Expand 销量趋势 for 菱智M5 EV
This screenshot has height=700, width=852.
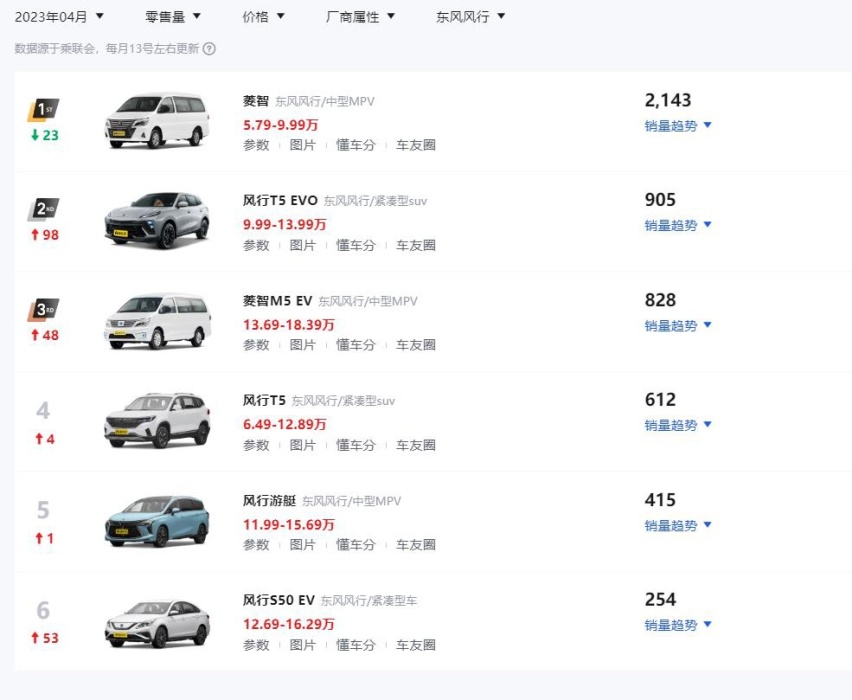[678, 326]
